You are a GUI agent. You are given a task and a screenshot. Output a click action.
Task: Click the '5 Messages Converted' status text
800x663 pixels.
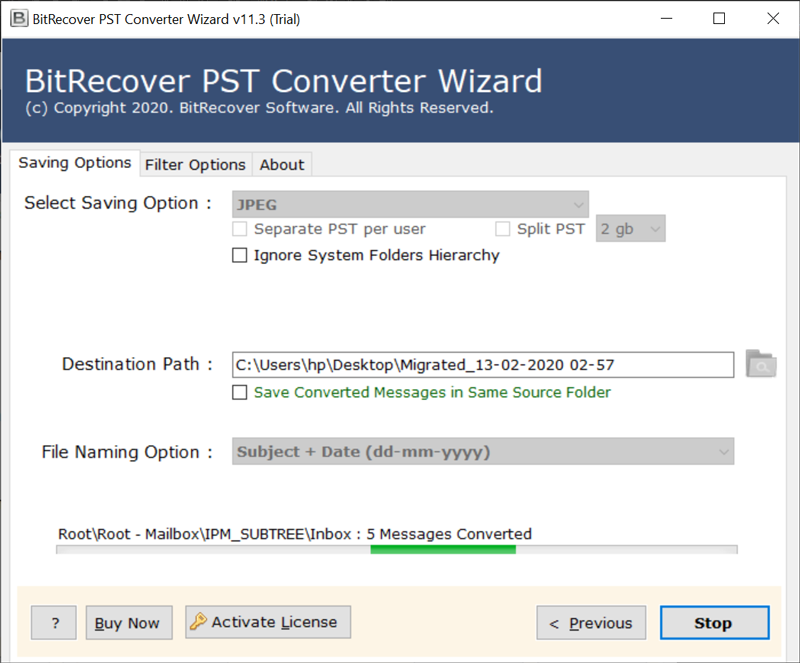click(449, 534)
